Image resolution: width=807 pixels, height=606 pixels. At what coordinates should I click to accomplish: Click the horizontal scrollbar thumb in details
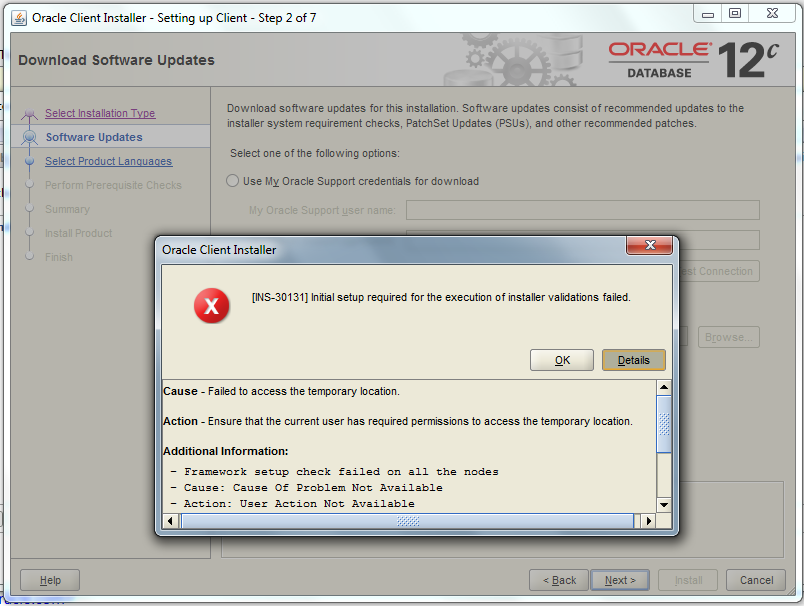[408, 521]
